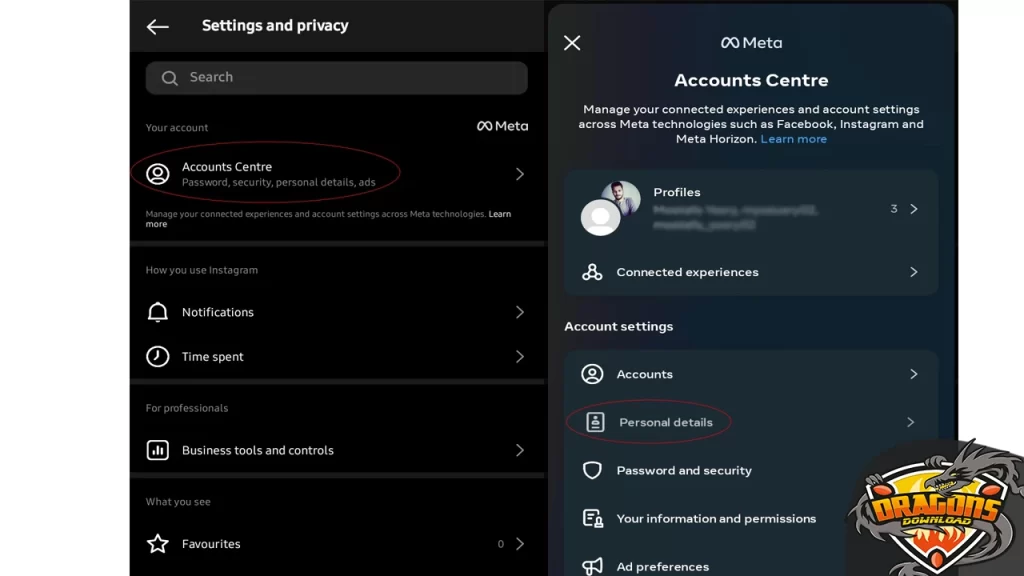Open Business tools and controls chevron
The height and width of the screenshot is (576, 1024).
click(519, 450)
